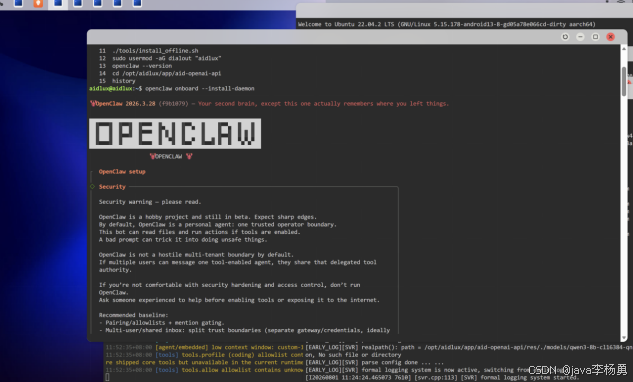Click the line 'Security warning — please read.'
Image resolution: width=633 pixels, height=382 pixels.
[x=150, y=202]
